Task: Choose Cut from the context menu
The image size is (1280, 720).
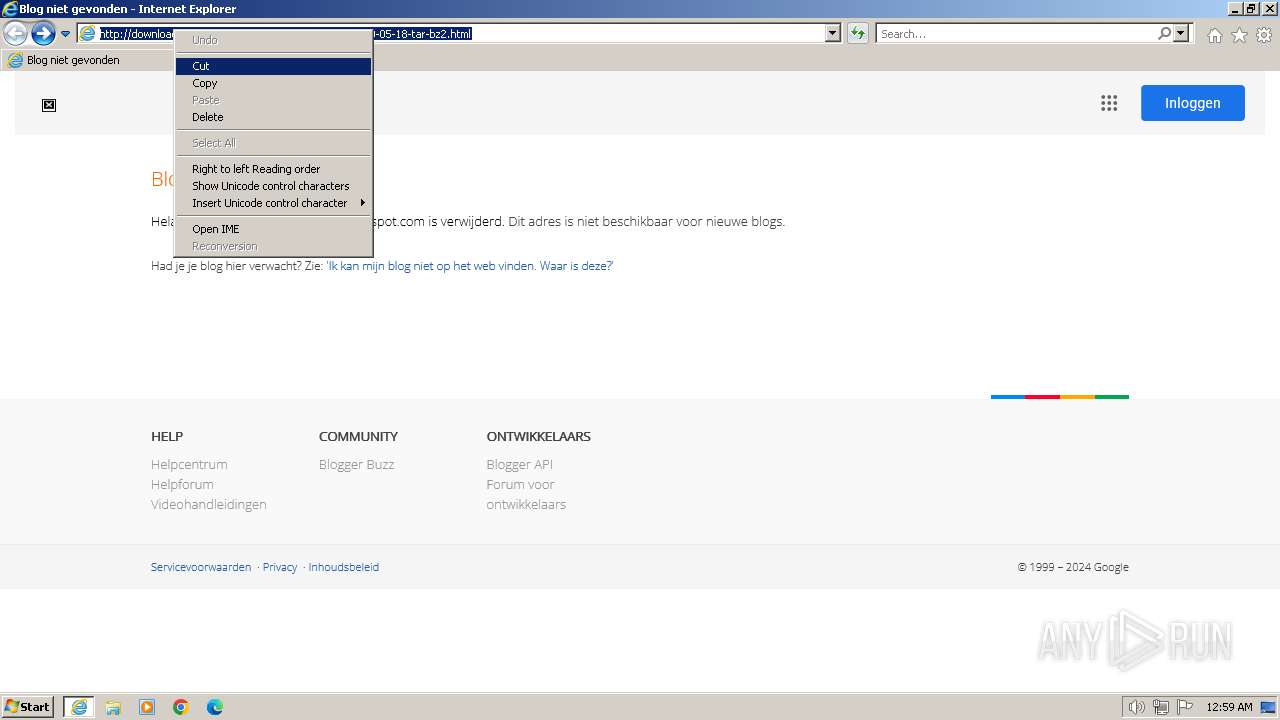Action: tap(273, 66)
